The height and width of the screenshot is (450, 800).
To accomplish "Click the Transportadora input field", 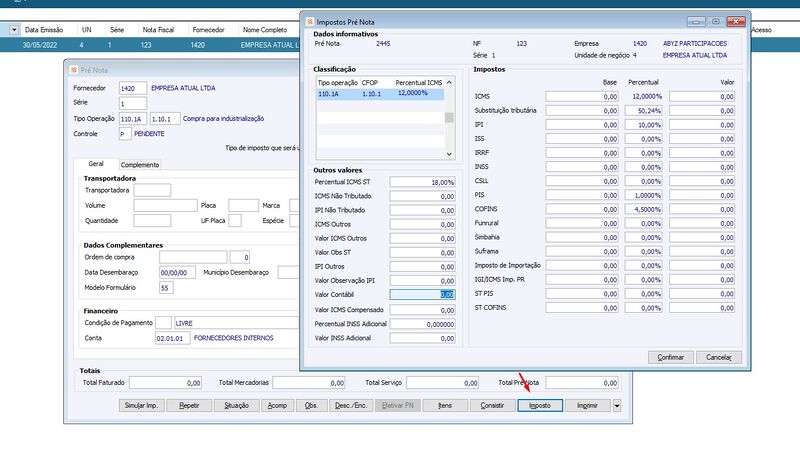I will click(152, 190).
